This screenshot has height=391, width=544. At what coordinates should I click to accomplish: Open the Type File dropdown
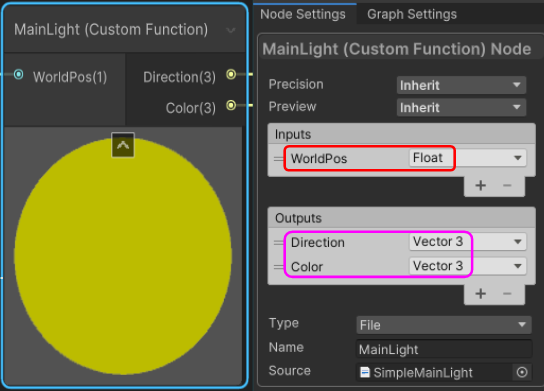(444, 325)
